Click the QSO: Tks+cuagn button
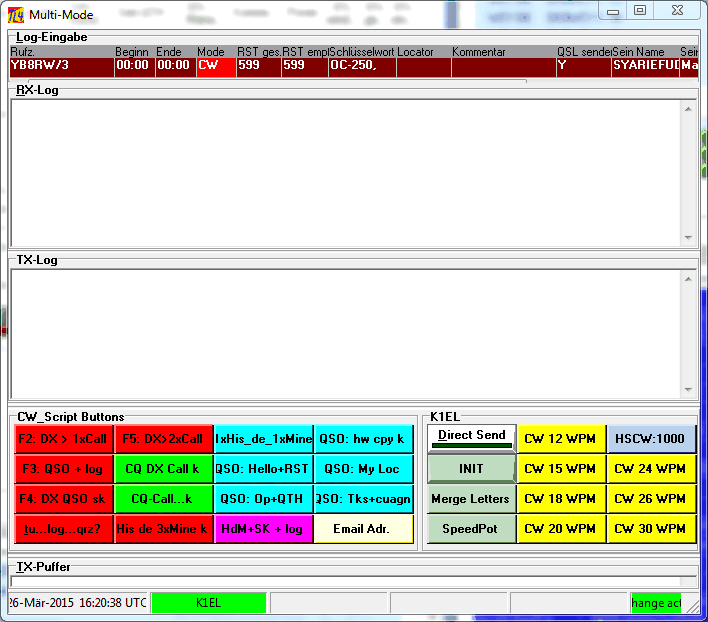 pyautogui.click(x=363, y=499)
